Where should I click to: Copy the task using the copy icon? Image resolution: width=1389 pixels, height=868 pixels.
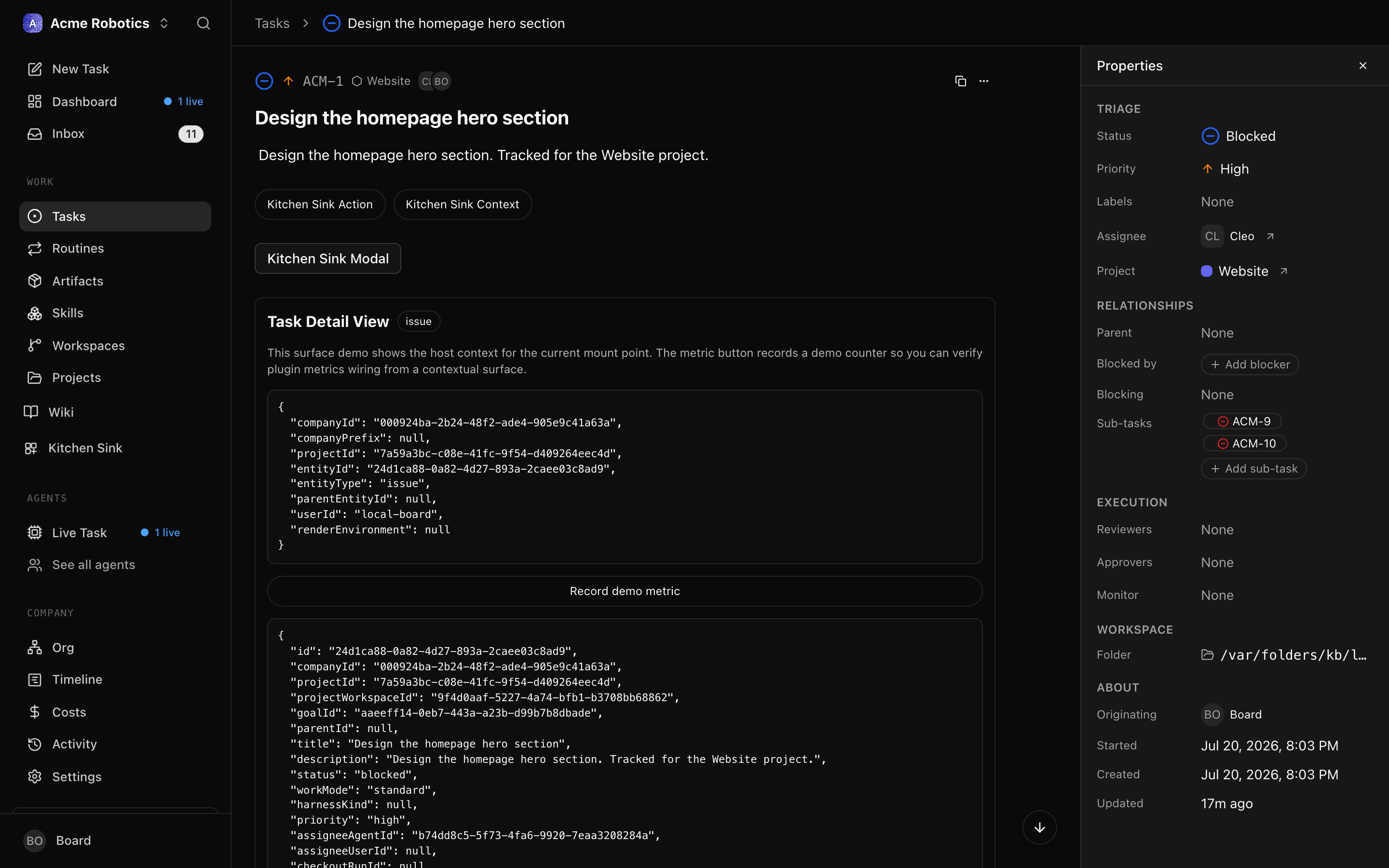960,81
